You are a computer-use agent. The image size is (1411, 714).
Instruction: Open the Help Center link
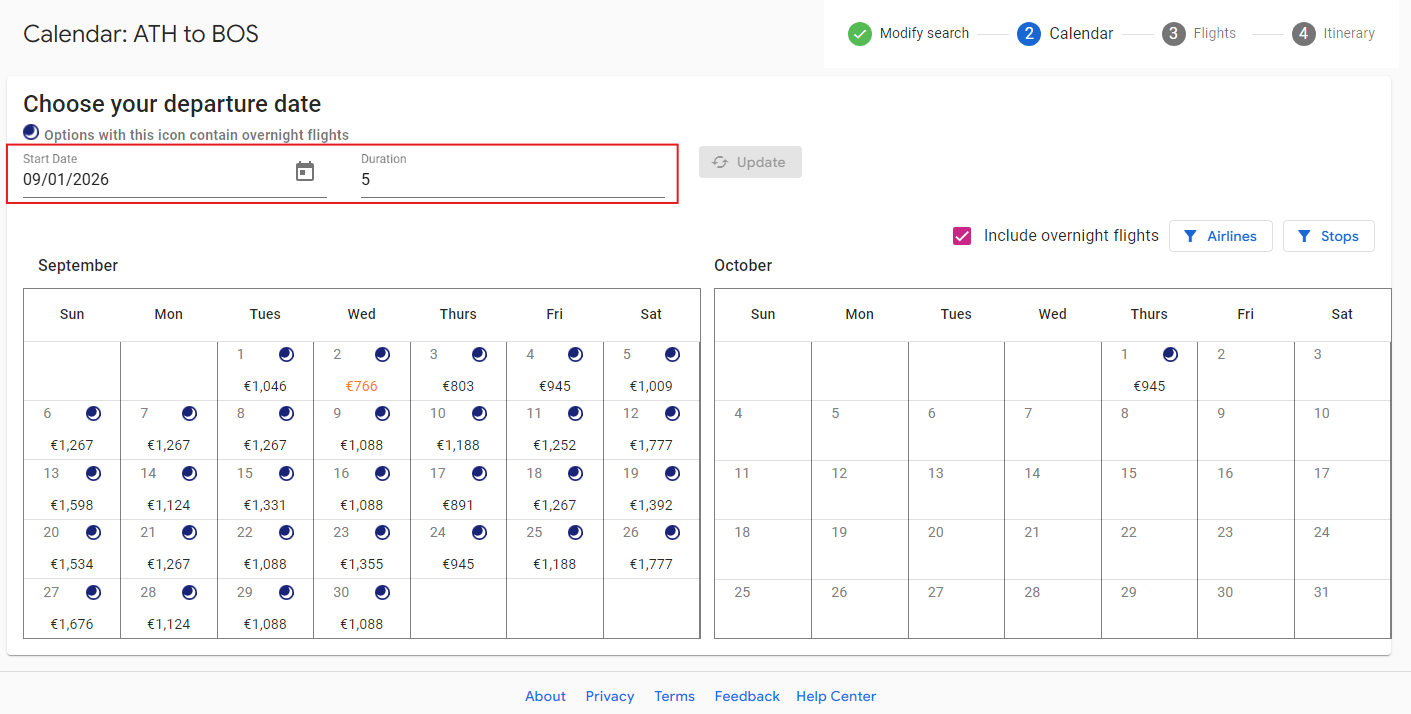click(836, 696)
